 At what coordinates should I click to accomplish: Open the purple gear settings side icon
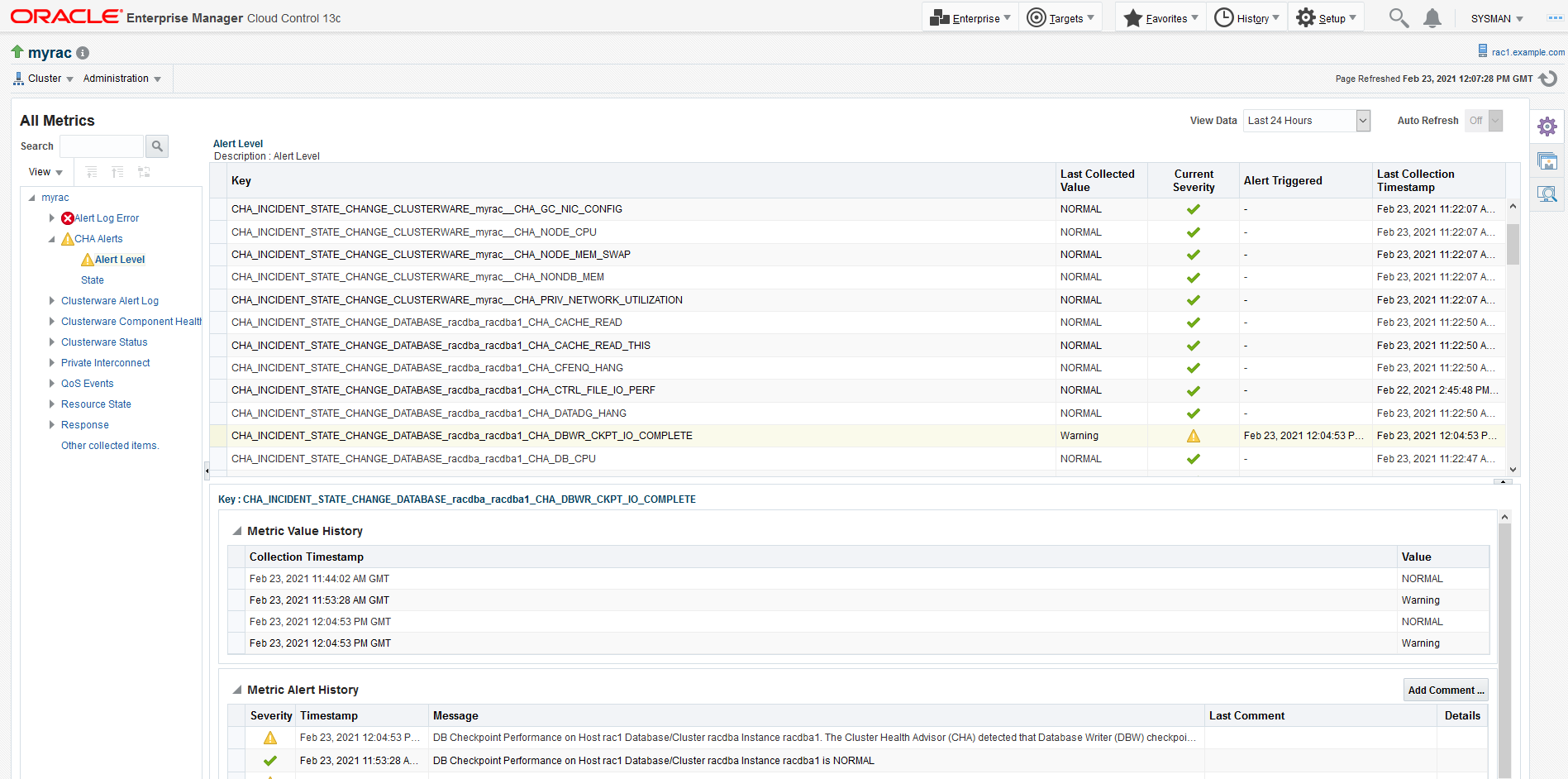1547,127
